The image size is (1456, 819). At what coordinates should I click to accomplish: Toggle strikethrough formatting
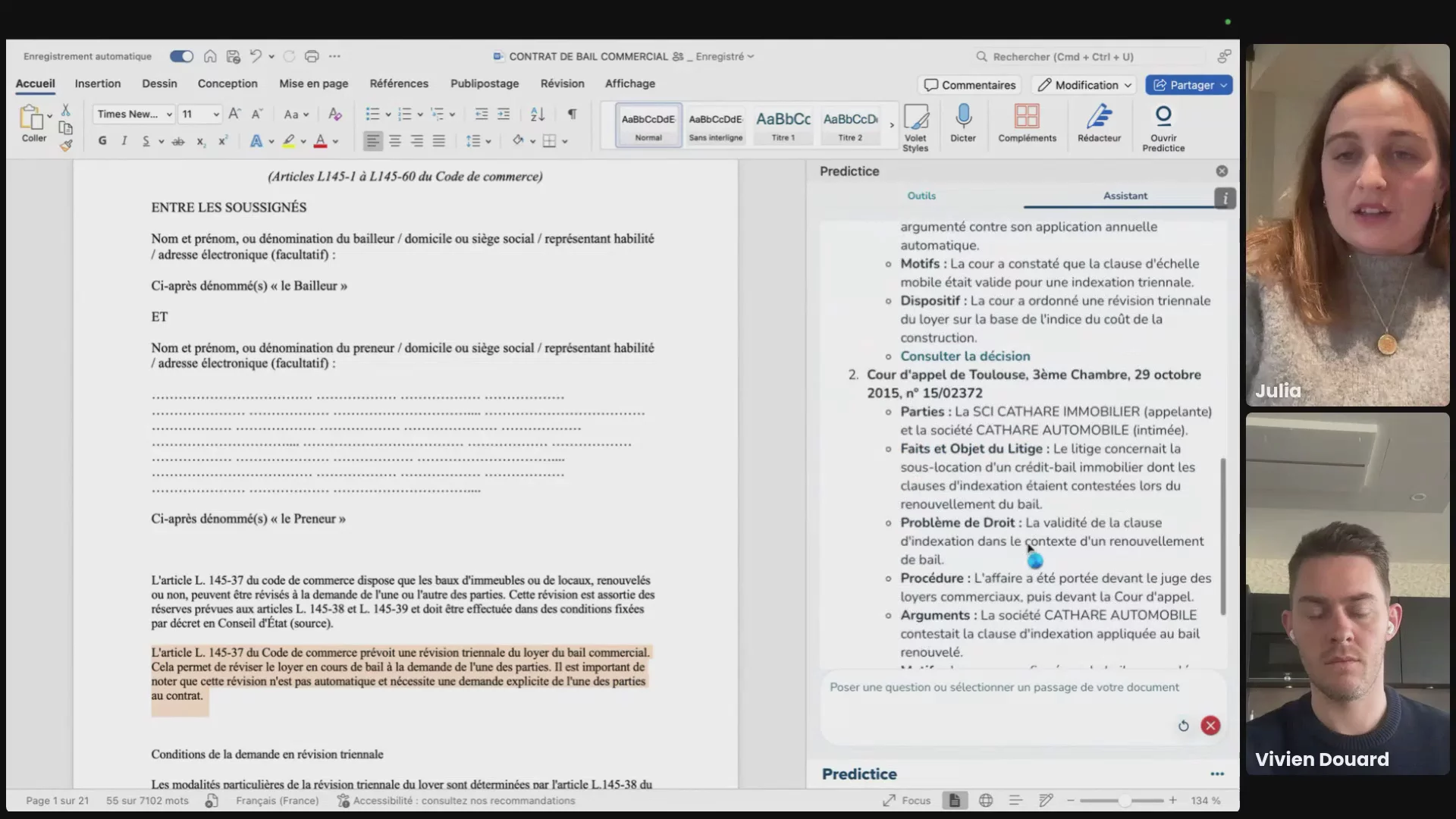click(x=178, y=141)
